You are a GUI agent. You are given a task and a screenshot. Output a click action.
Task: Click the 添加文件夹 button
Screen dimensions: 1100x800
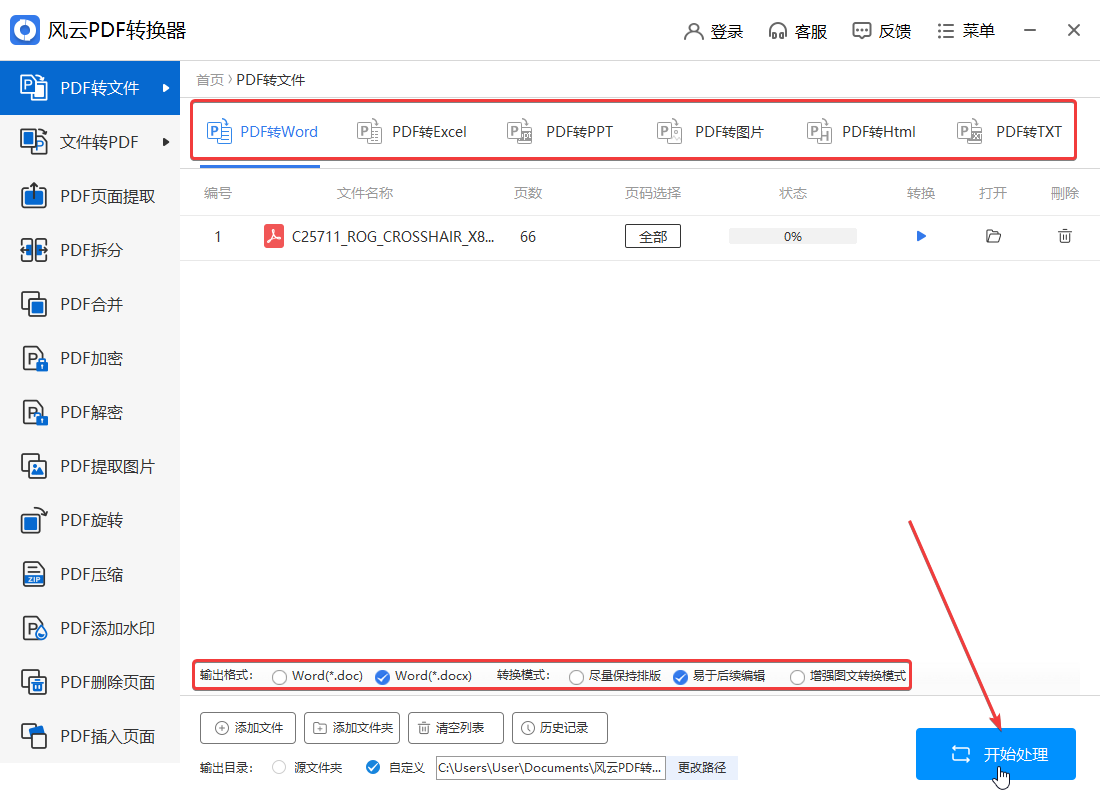[351, 728]
